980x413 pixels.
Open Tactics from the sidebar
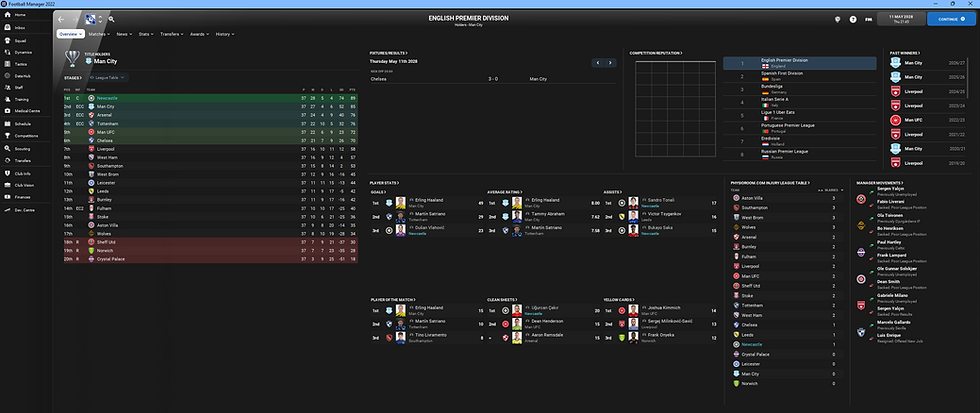(x=19, y=64)
